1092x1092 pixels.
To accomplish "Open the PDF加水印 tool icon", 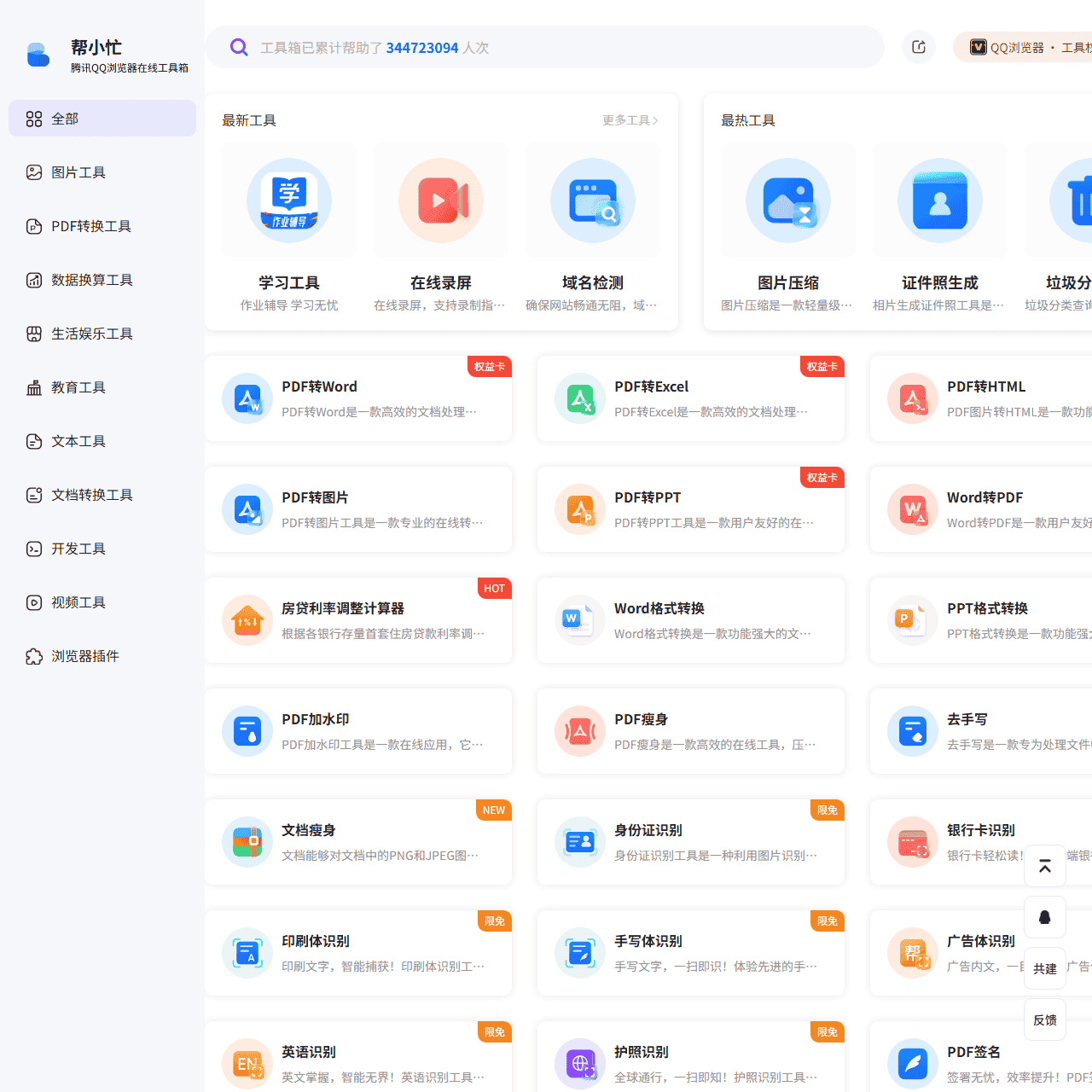I will [x=247, y=731].
